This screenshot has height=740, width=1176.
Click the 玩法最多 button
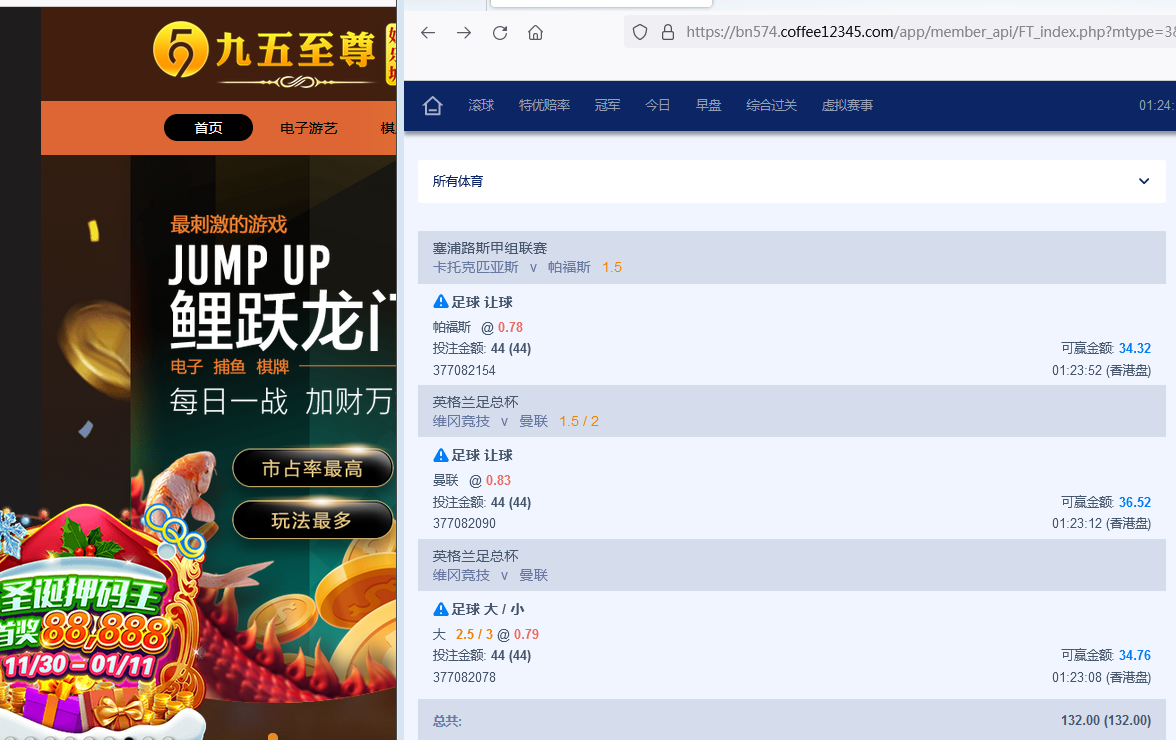312,520
